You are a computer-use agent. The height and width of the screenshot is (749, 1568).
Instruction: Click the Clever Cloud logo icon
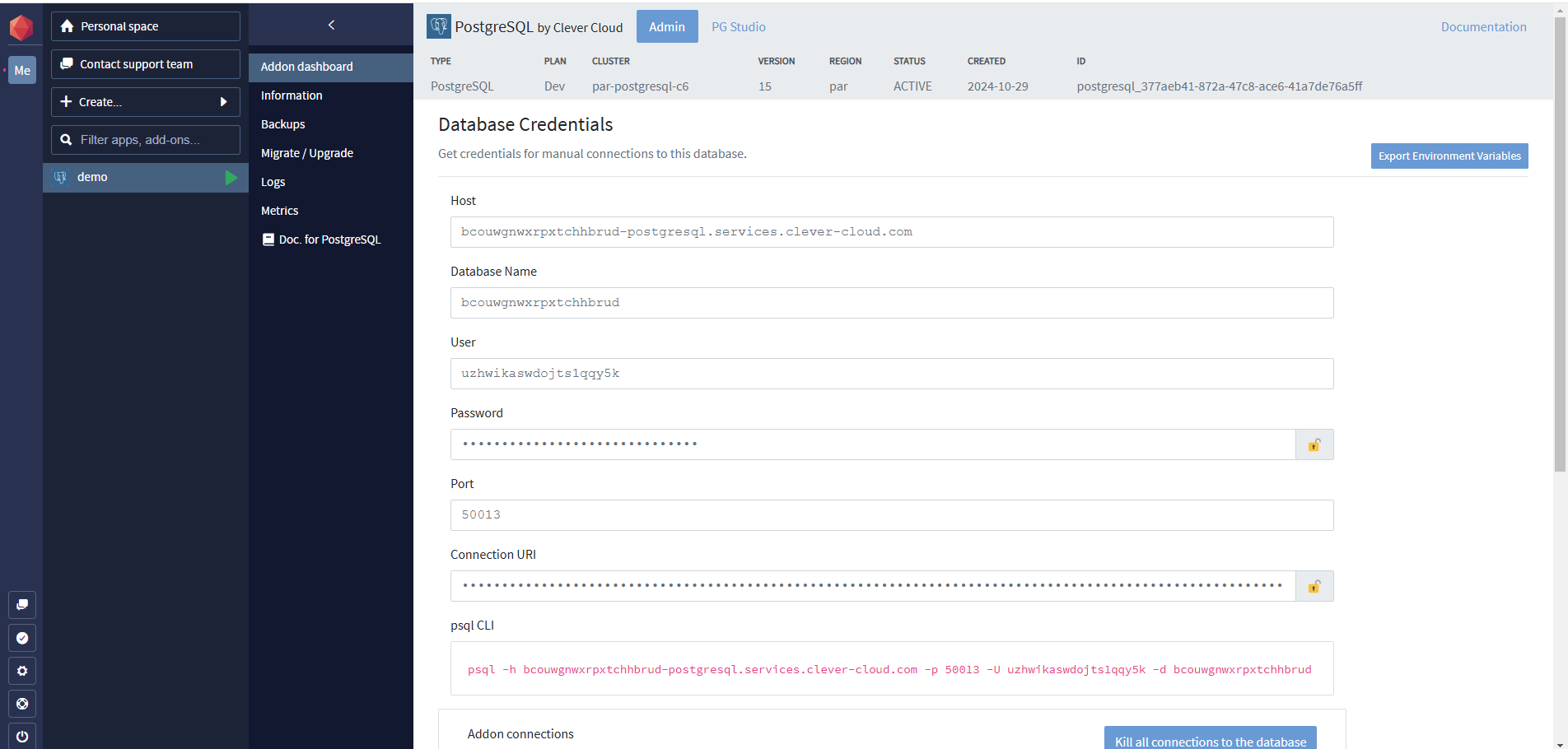pos(21,27)
